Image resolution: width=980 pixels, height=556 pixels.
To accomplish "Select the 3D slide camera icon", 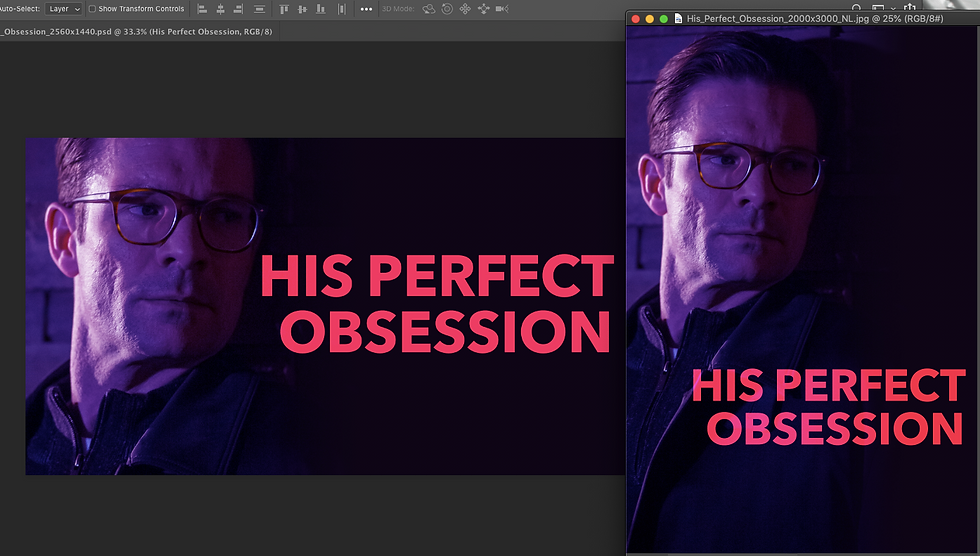I will point(483,9).
